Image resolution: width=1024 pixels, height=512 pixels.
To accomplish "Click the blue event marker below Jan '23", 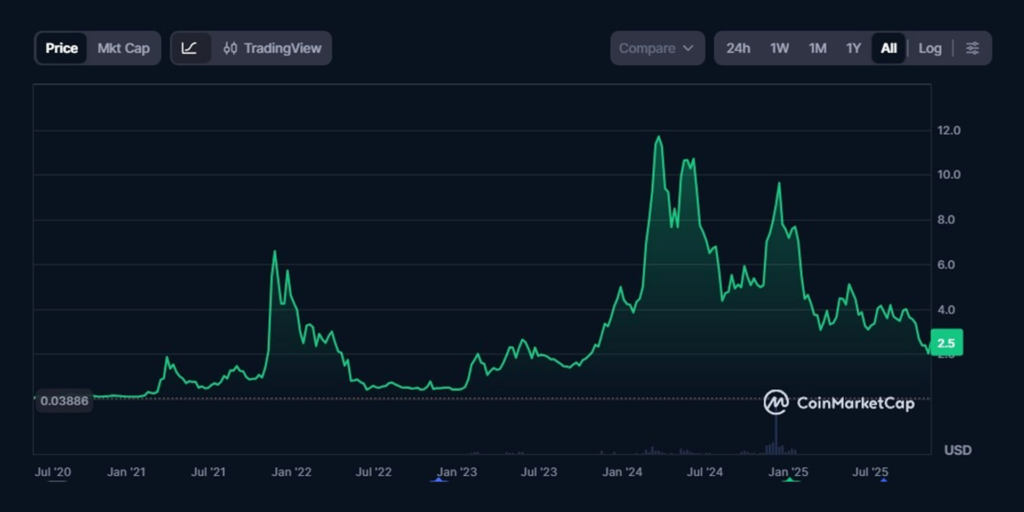I will [438, 480].
